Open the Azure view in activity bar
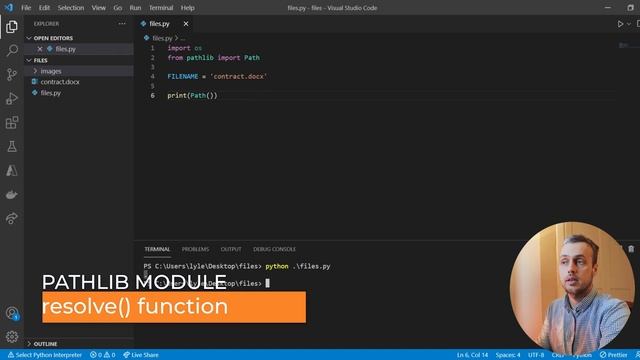The image size is (640, 360). pyautogui.click(x=12, y=171)
